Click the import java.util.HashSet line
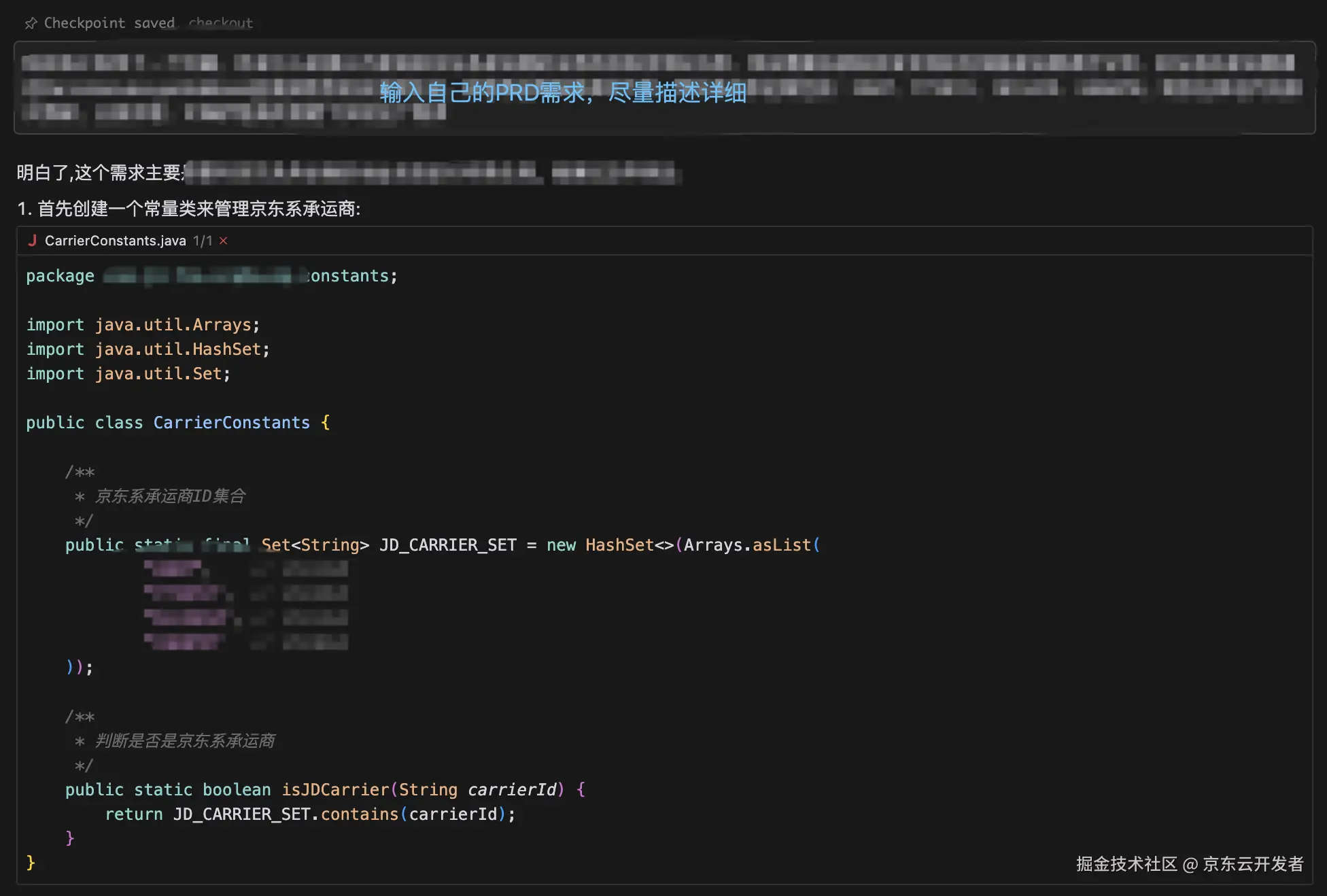Screen dimensions: 1327x896 [x=148, y=349]
